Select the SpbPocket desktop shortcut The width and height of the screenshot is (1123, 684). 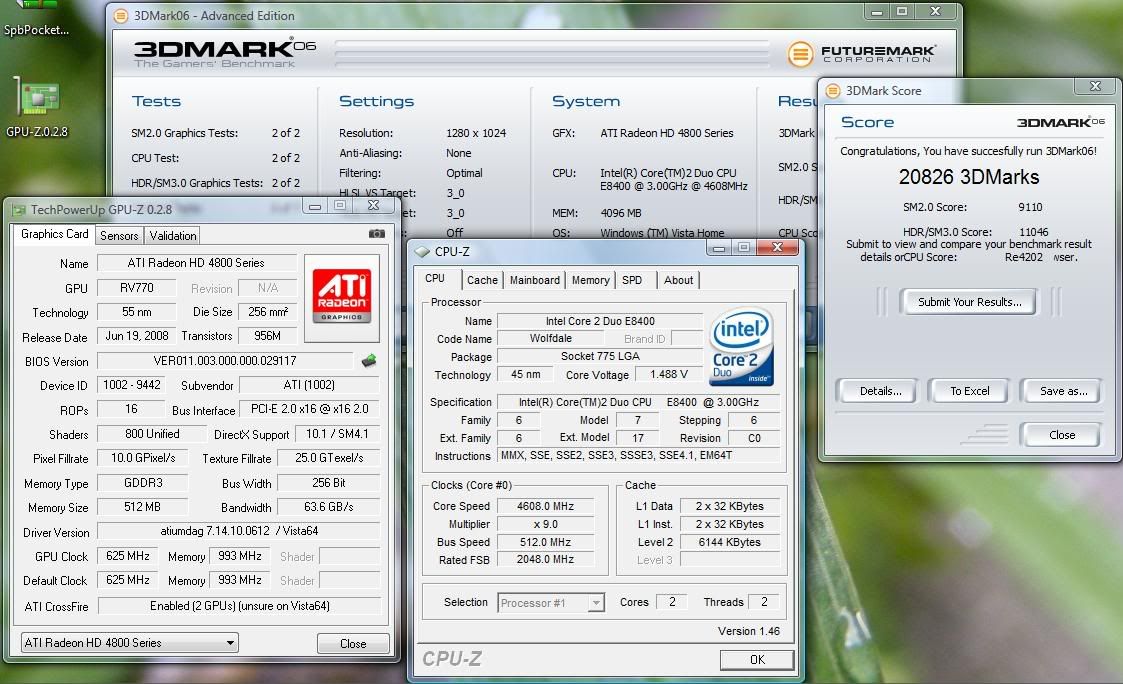tap(36, 19)
